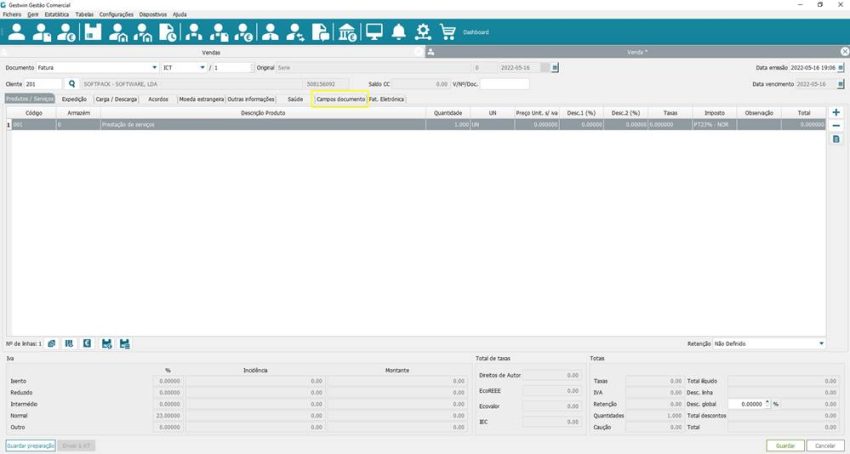Switch to the Campos documento tab
The image size is (850, 454).
(x=340, y=100)
